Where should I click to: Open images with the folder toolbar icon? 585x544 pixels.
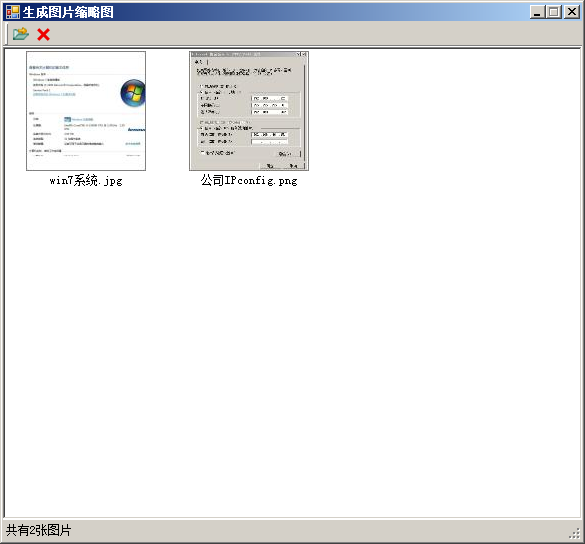(x=21, y=34)
